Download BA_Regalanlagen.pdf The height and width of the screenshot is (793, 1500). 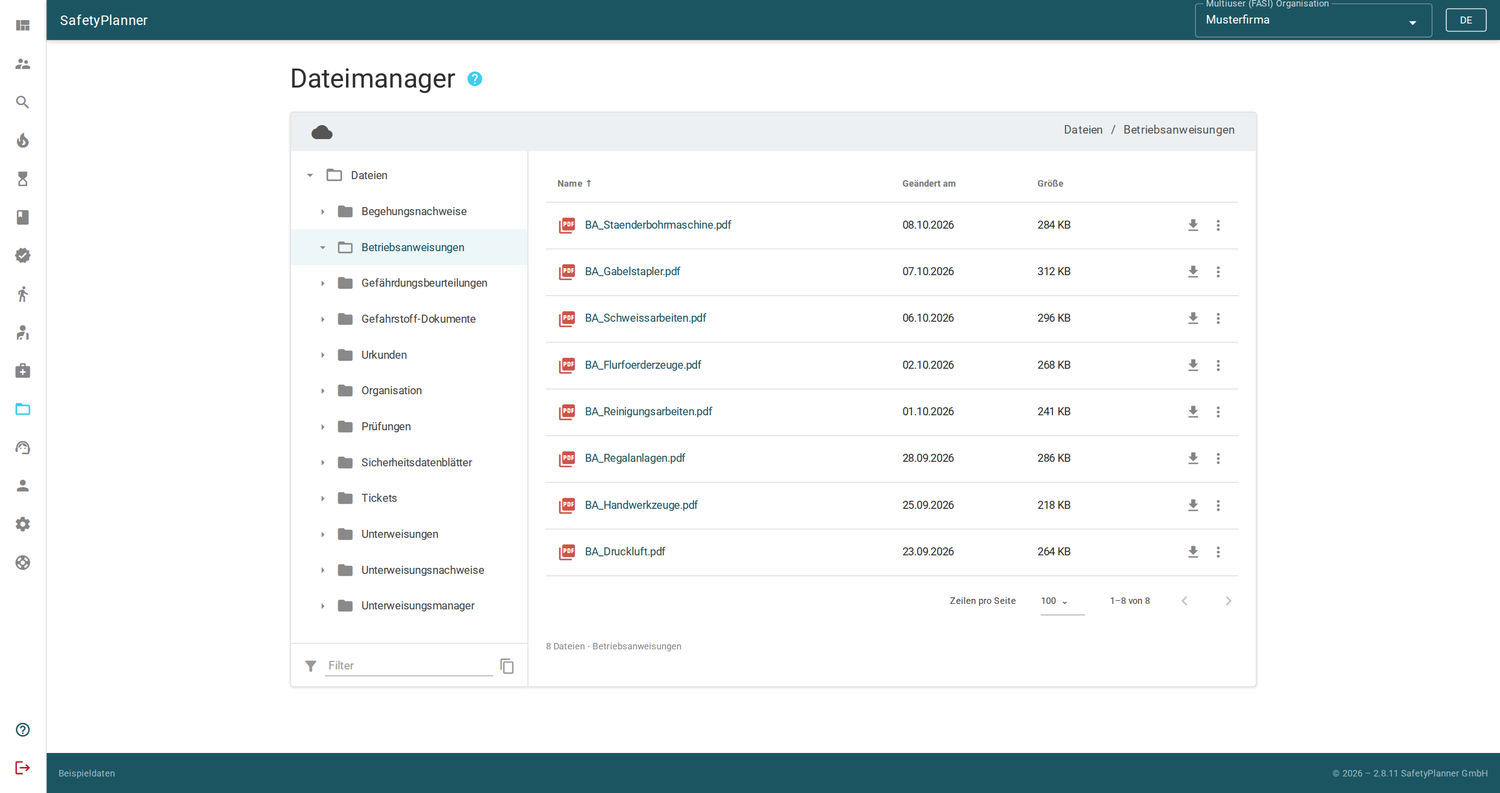pyautogui.click(x=1193, y=458)
